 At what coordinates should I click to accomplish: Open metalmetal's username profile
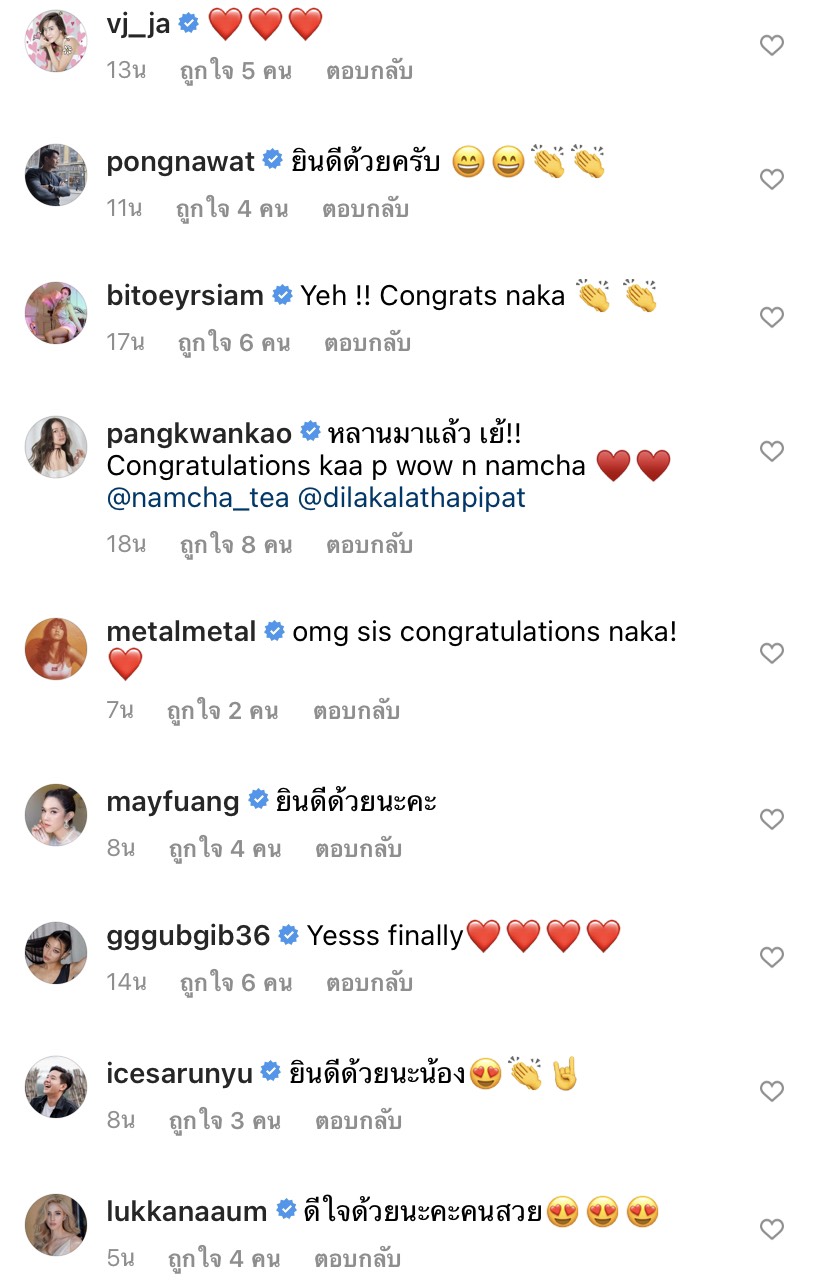pos(184,632)
